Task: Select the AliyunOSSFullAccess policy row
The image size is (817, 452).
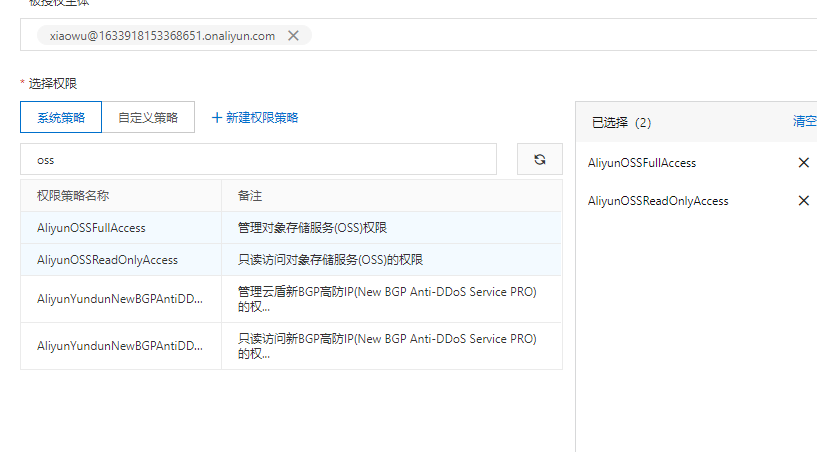Action: point(291,228)
